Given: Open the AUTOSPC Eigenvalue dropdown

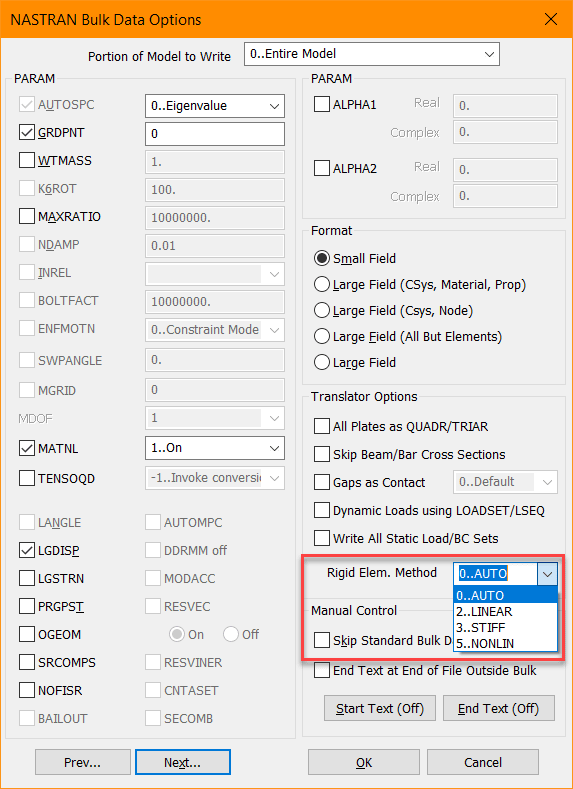Looking at the screenshot, I should [x=215, y=106].
